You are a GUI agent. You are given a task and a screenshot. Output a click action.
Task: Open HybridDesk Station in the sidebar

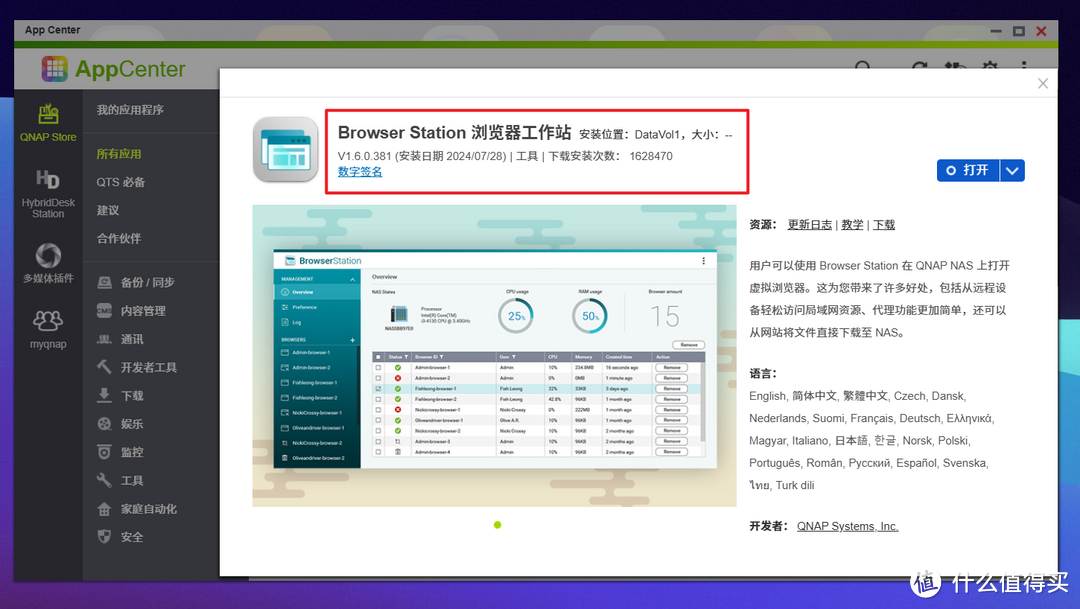[x=47, y=190]
